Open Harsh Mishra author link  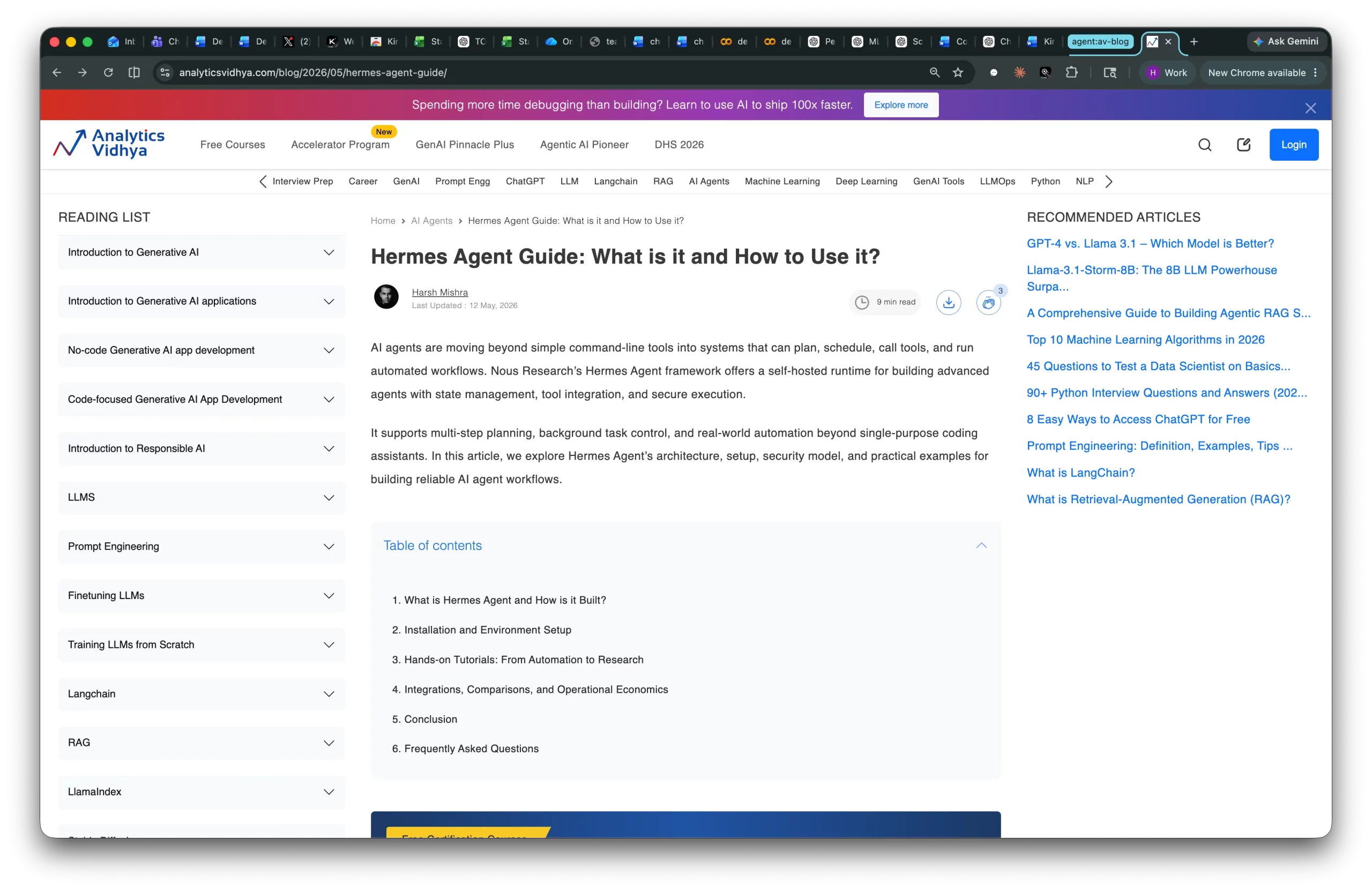click(x=440, y=292)
